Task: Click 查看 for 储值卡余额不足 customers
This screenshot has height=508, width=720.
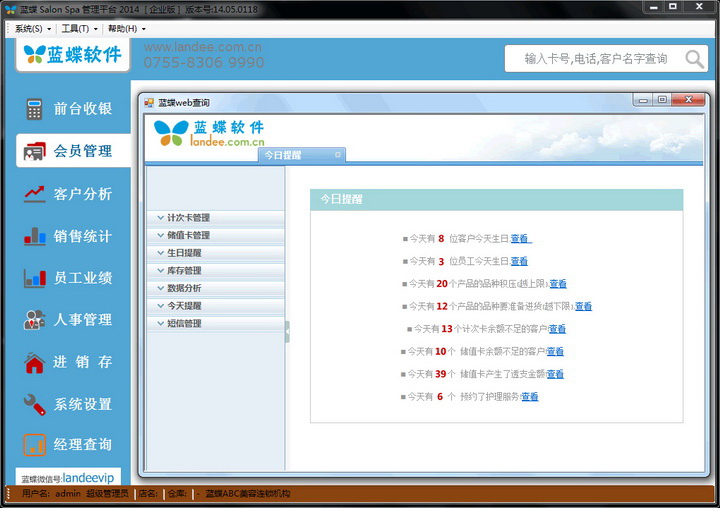Action: point(555,351)
